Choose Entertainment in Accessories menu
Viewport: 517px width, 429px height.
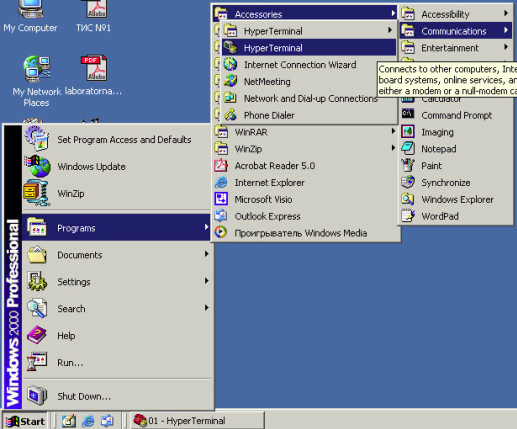[455, 48]
